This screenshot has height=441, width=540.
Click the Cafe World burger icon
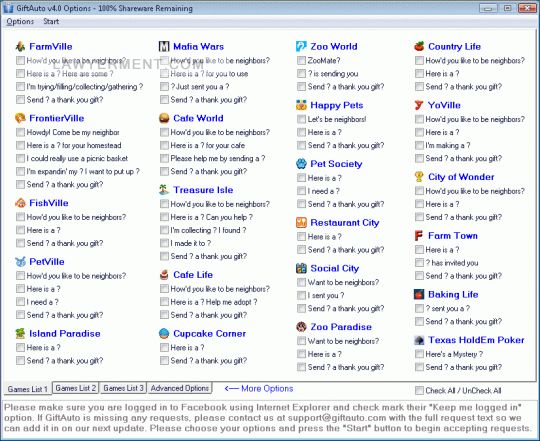click(x=164, y=118)
